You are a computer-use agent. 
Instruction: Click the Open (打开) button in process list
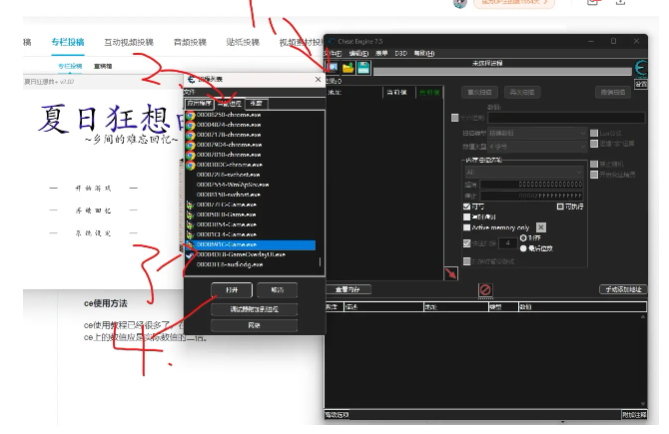point(232,290)
